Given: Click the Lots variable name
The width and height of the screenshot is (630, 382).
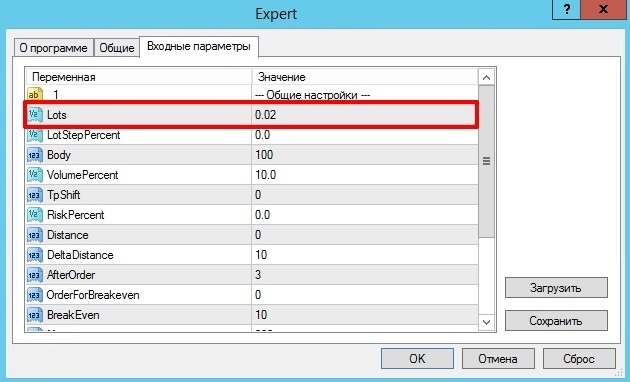Looking at the screenshot, I should 57,115.
